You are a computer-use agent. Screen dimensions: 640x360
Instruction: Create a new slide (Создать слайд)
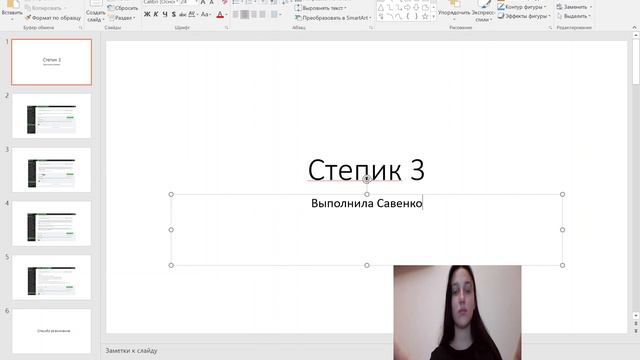pos(96,12)
